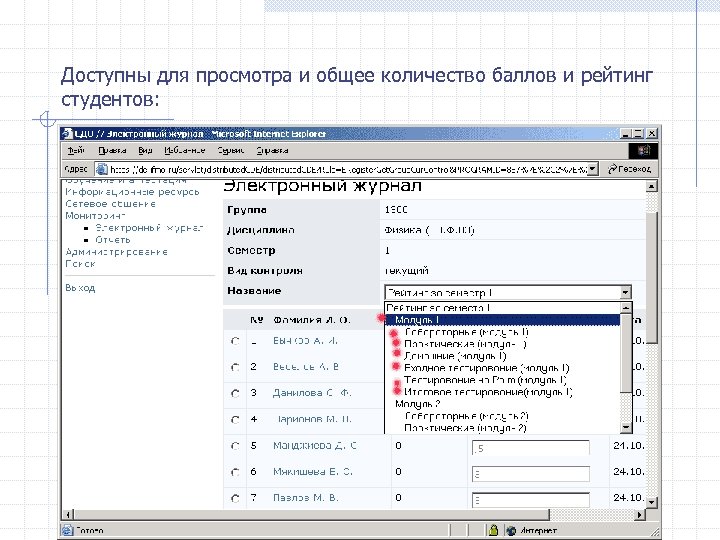720x540 pixels.
Task: Select radio button for Данилова row 3
Action: 236,393
